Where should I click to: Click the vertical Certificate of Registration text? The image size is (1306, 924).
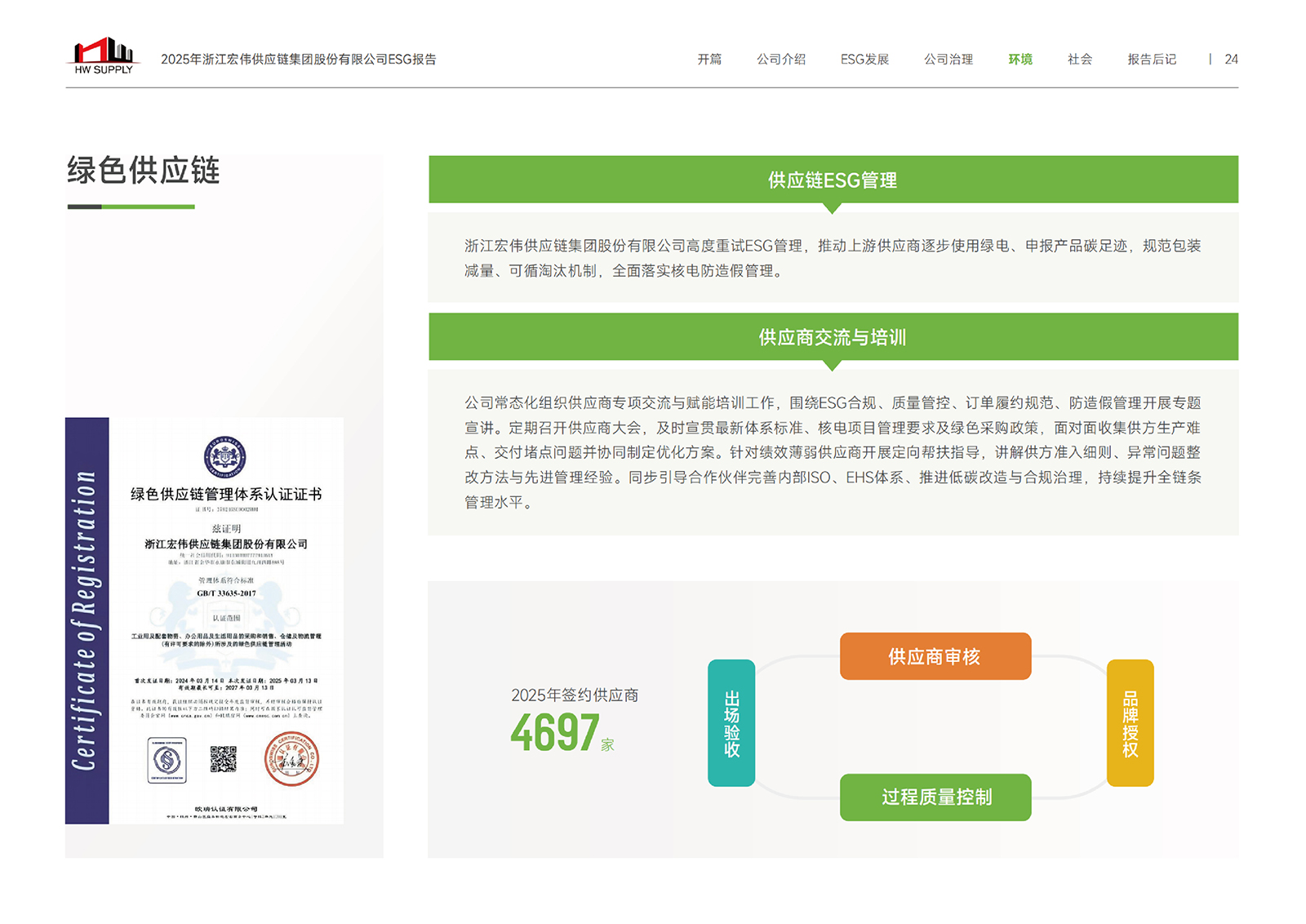86,620
